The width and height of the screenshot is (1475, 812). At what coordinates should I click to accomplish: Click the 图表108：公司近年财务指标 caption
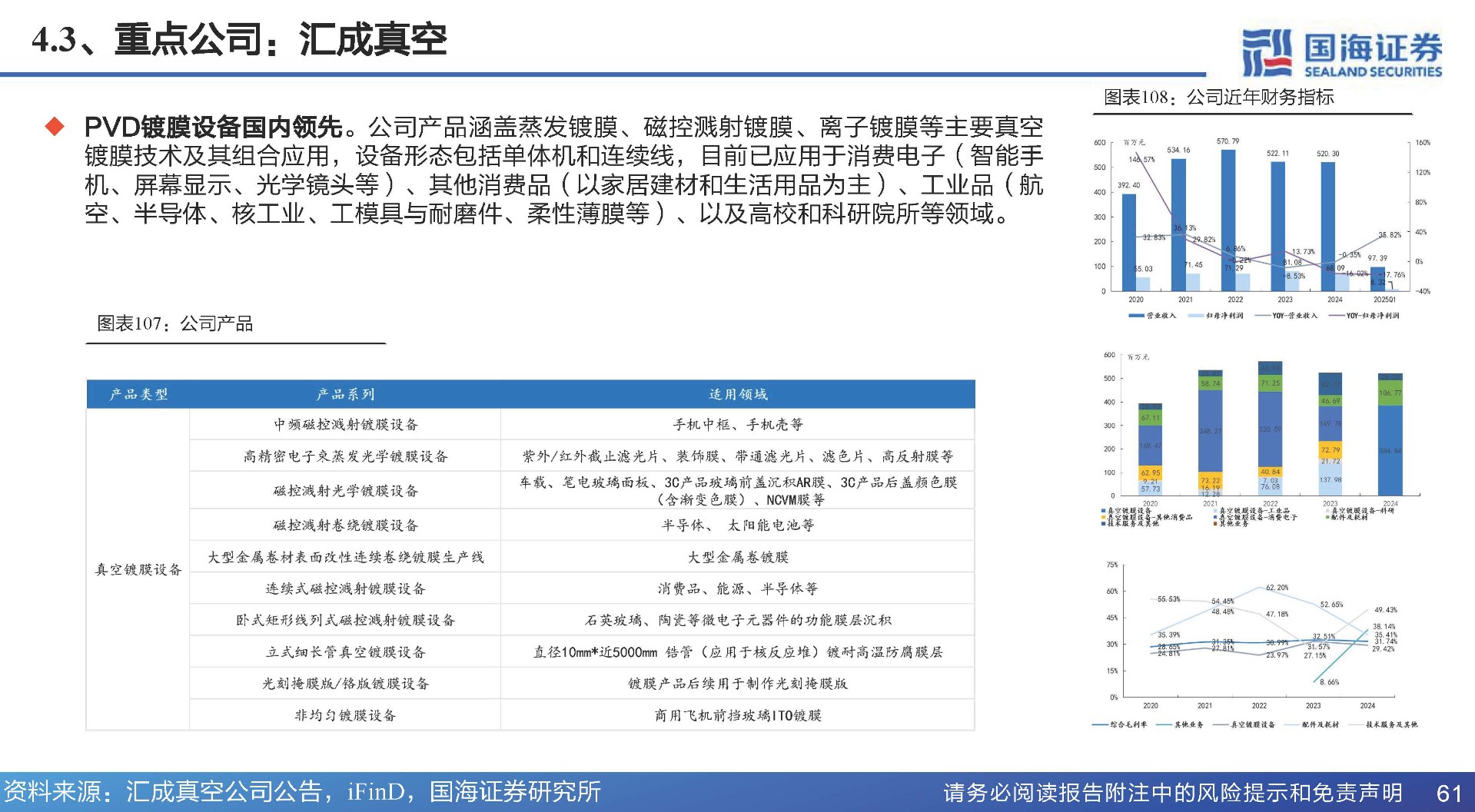(x=1218, y=98)
